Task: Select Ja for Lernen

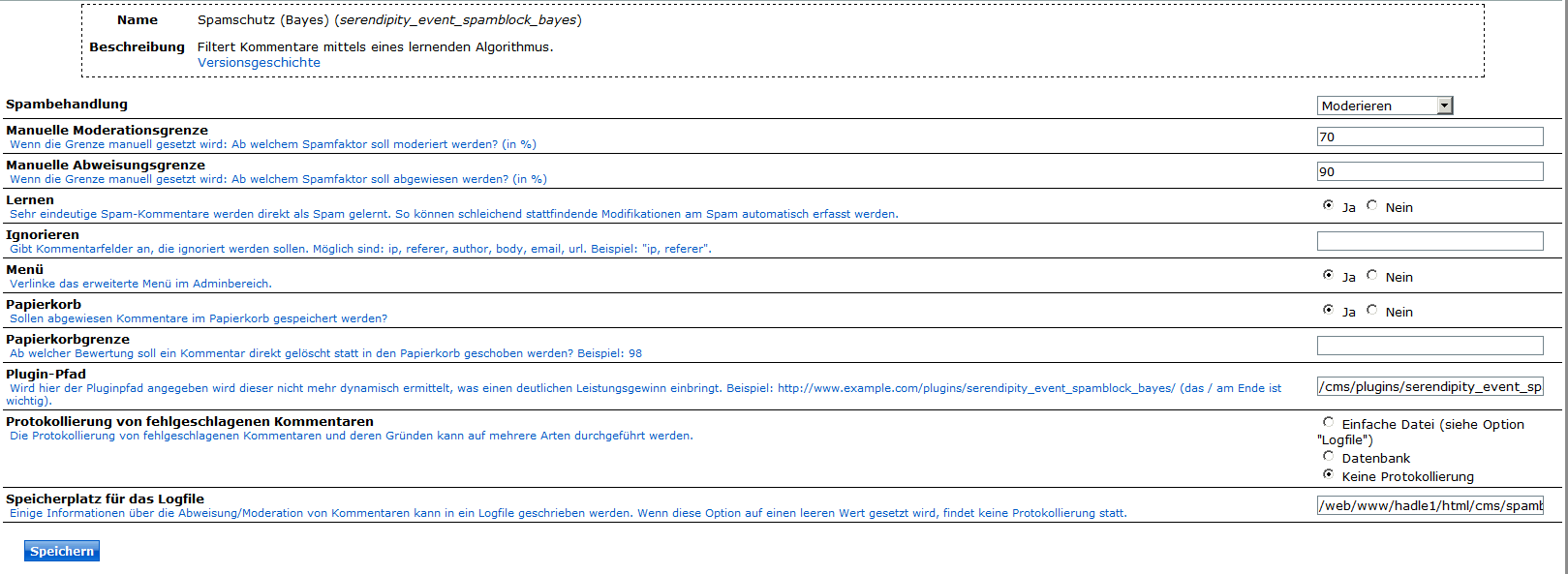Action: click(x=1328, y=205)
